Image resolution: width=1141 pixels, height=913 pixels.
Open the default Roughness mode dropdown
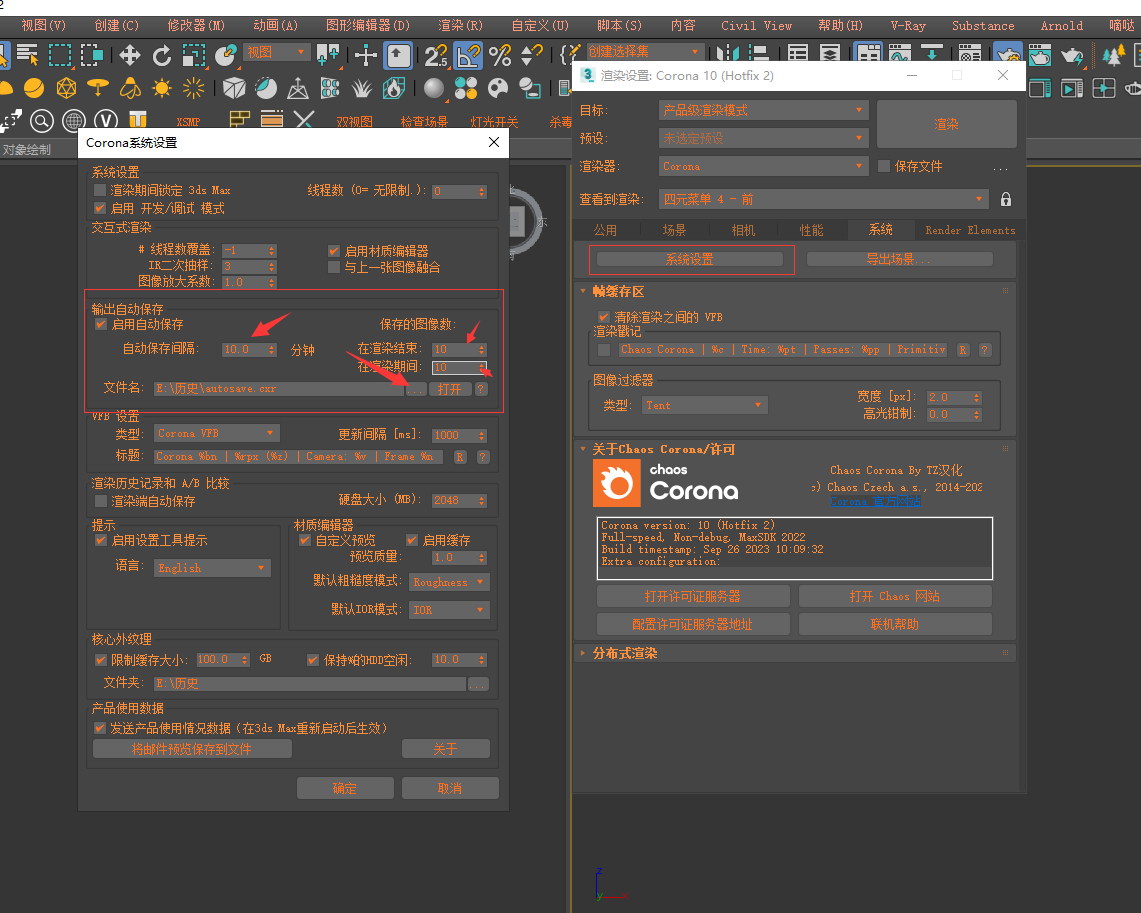[x=450, y=582]
